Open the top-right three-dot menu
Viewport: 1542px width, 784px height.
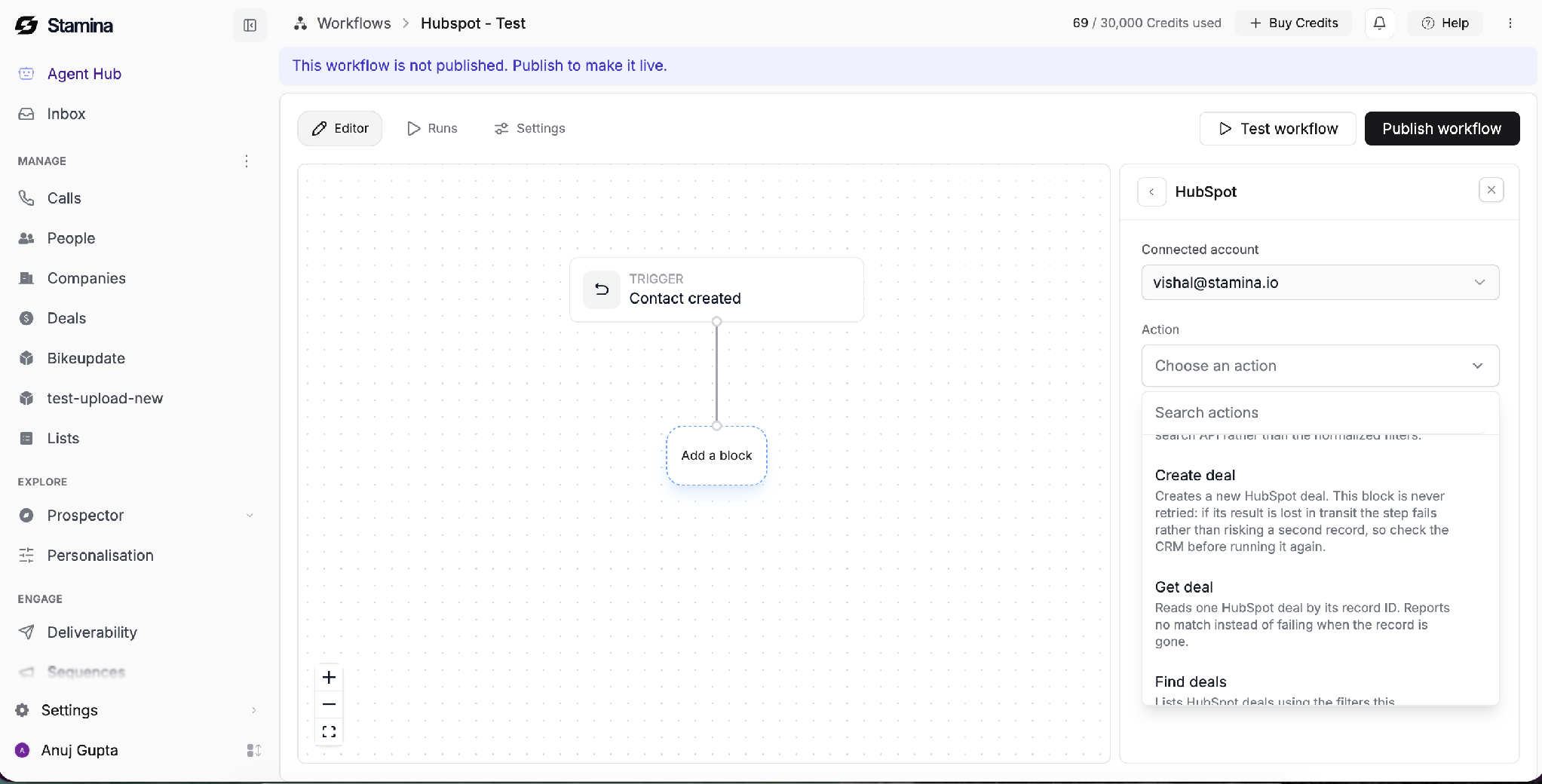pos(1510,23)
